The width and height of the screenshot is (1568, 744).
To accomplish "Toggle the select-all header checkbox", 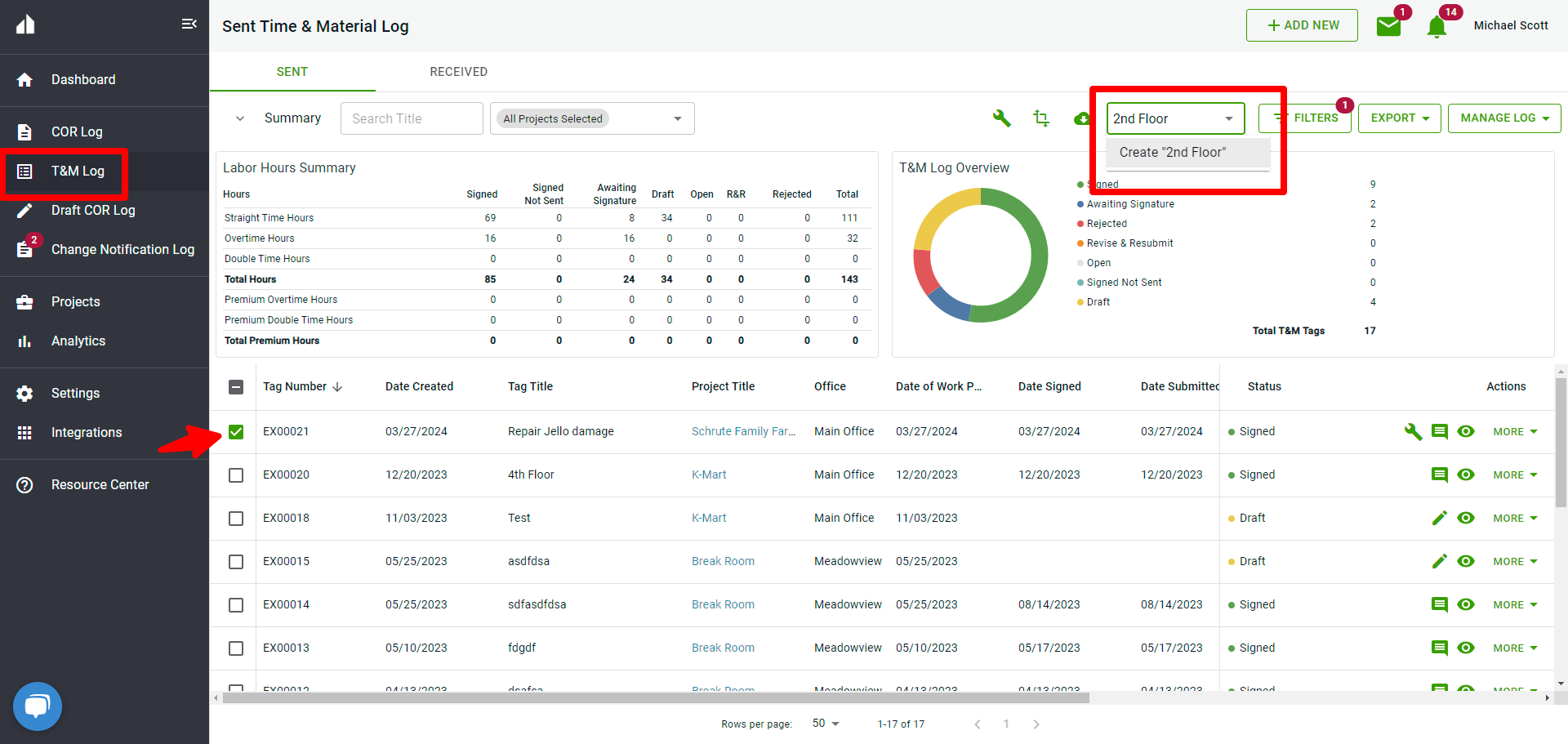I will tap(236, 386).
